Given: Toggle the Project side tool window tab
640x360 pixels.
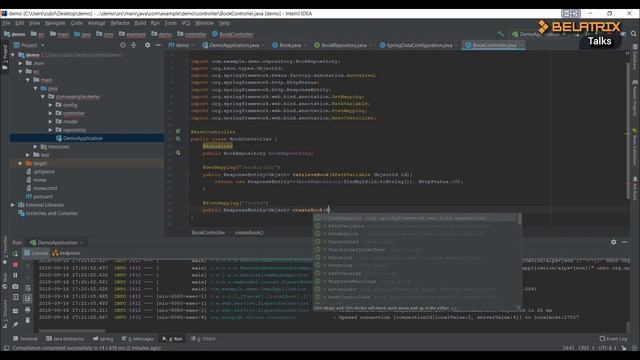Looking at the screenshot, I should coord(5,57).
